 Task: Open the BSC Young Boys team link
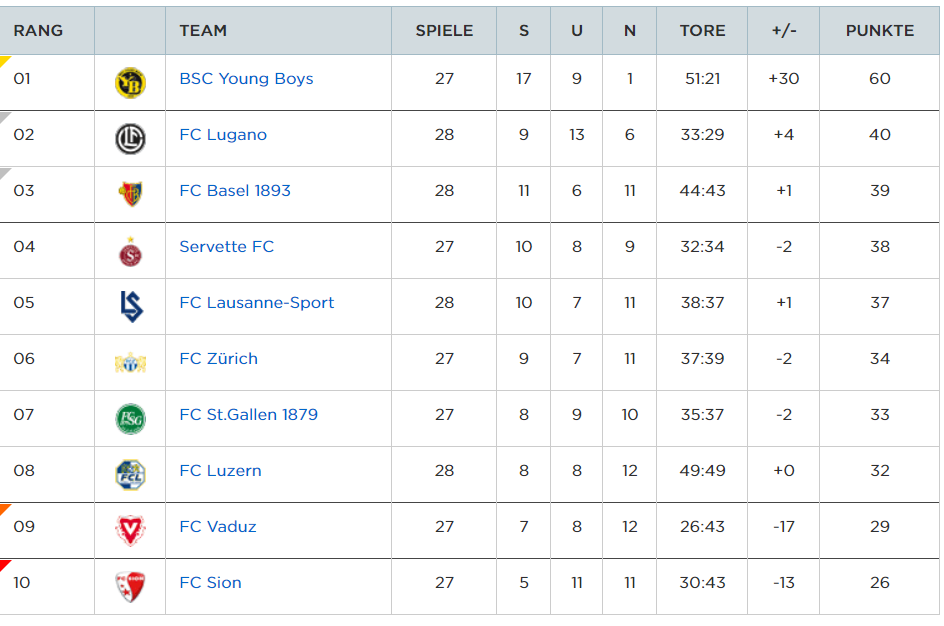click(246, 79)
